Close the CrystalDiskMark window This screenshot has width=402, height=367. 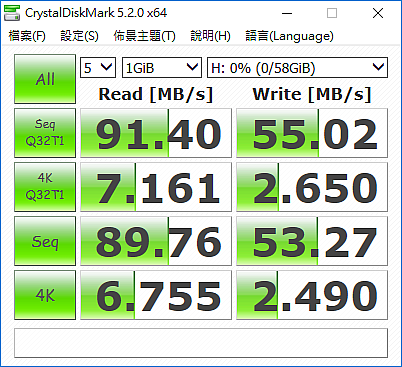pos(378,13)
